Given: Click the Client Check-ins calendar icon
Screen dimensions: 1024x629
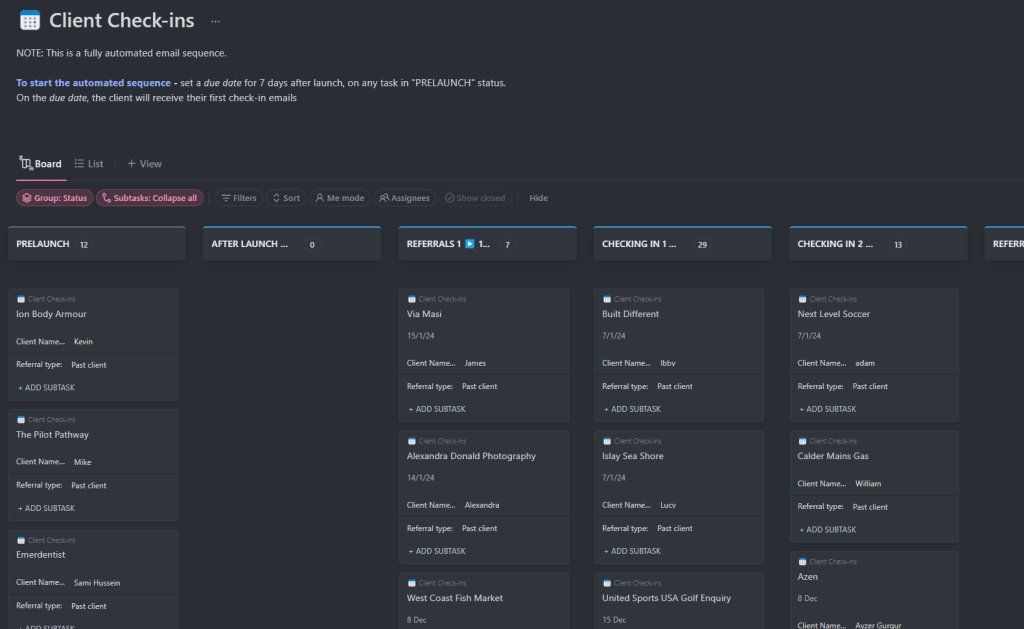Looking at the screenshot, I should click(x=30, y=20).
